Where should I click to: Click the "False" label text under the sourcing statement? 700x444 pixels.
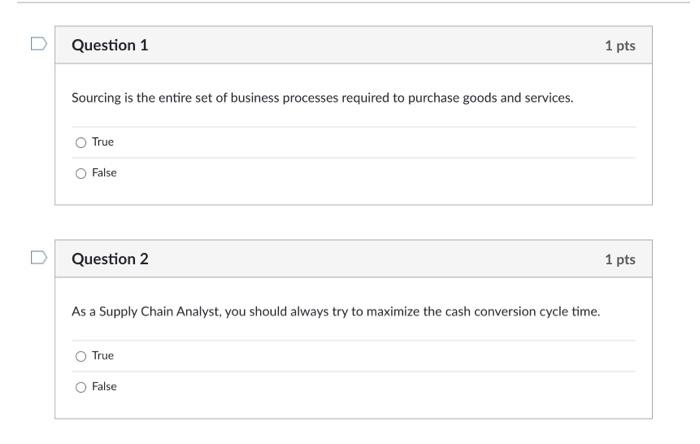pyautogui.click(x=104, y=173)
